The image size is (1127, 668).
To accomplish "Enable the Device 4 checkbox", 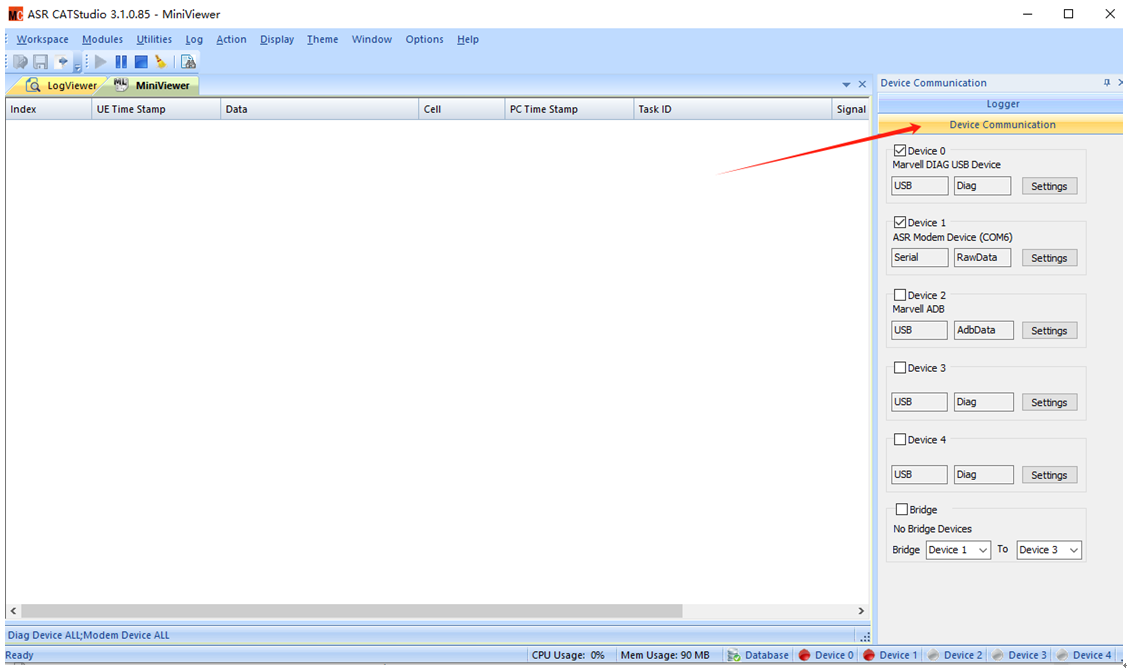I will 900,439.
